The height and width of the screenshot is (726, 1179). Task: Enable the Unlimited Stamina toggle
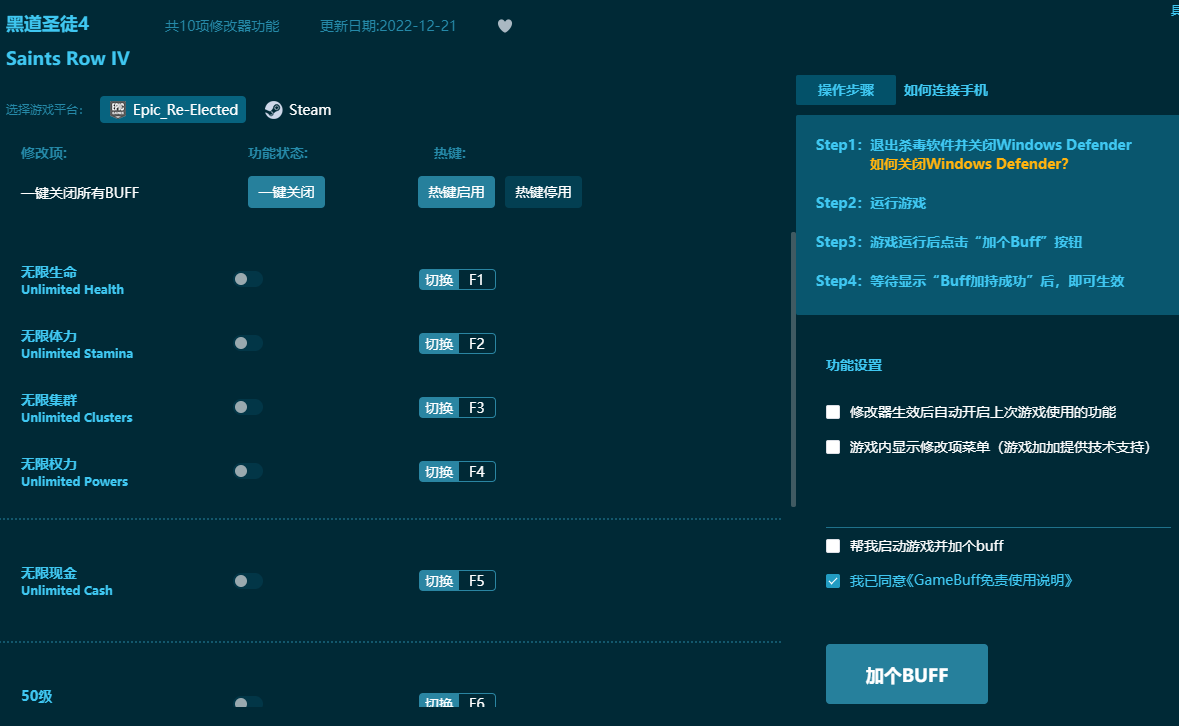[x=247, y=343]
